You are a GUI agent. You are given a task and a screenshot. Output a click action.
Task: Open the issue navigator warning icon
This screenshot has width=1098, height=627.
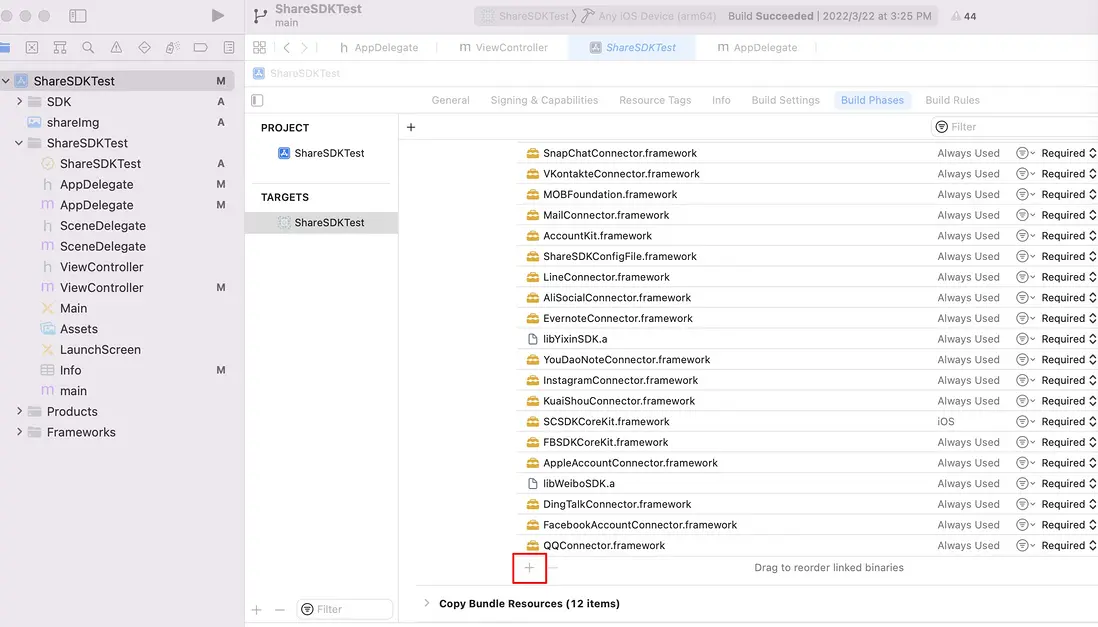(x=116, y=48)
